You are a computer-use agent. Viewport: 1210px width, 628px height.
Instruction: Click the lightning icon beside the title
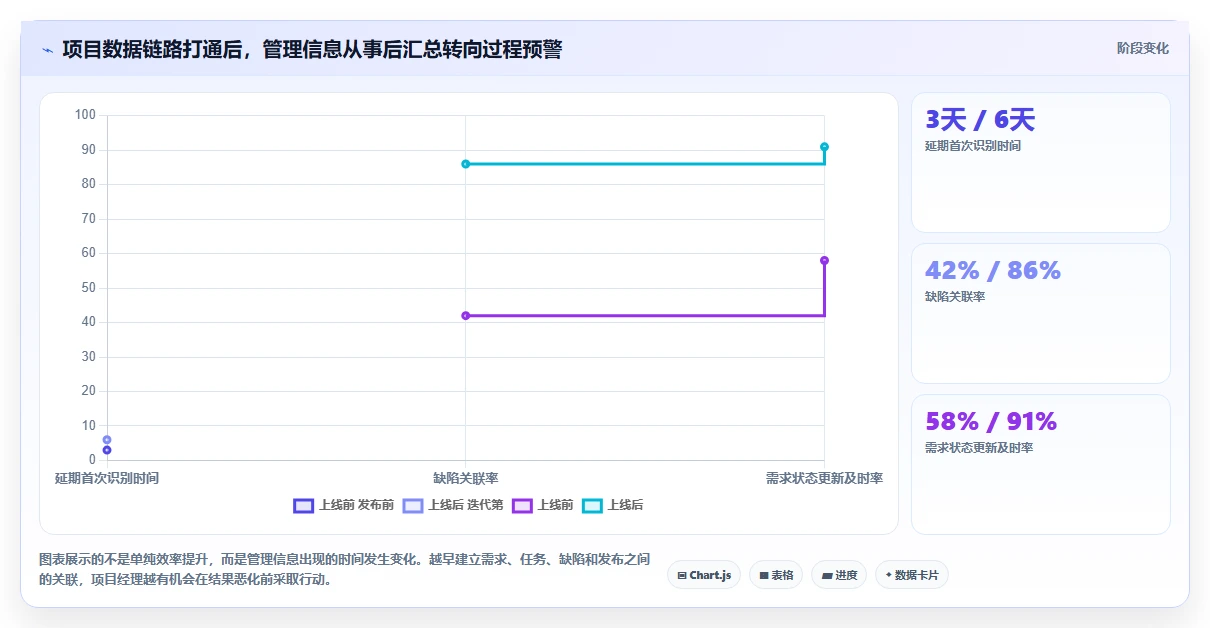coord(48,49)
